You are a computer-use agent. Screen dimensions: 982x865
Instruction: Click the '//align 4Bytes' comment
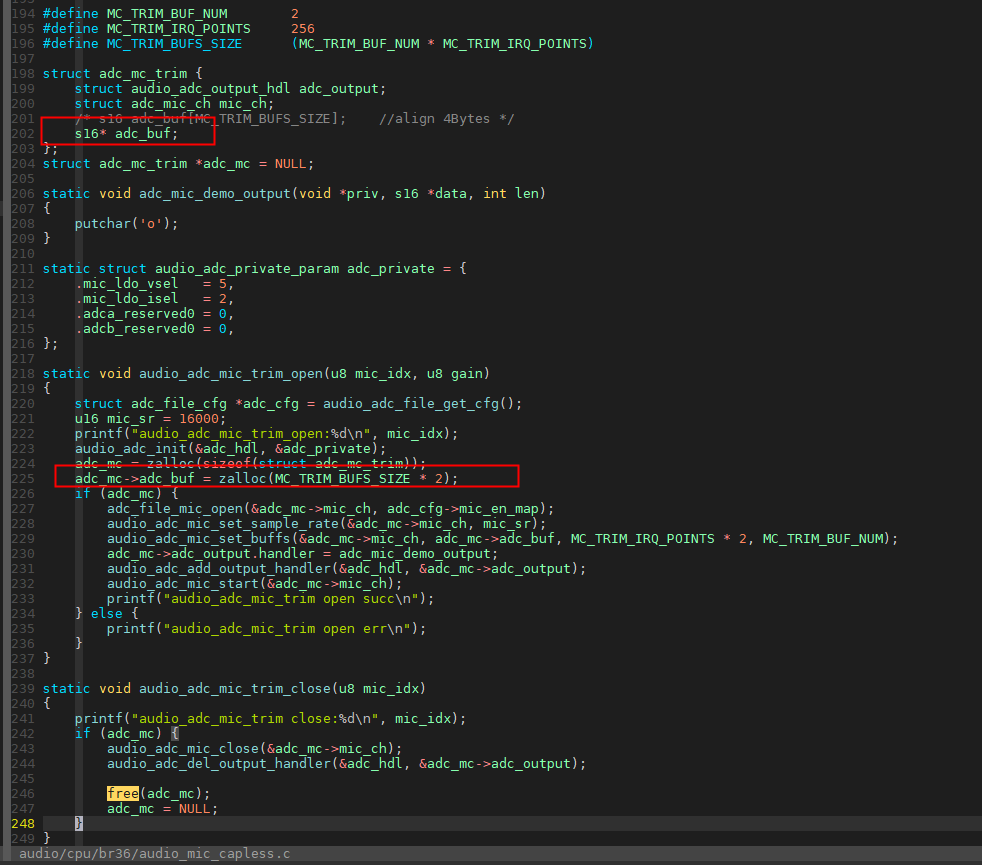coord(435,119)
